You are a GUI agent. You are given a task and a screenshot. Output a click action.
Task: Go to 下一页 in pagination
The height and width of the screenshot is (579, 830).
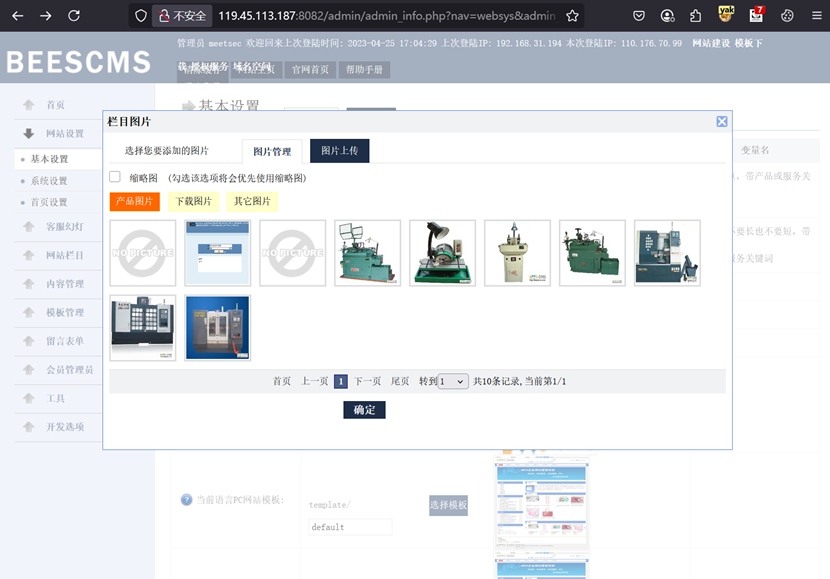[x=367, y=381]
